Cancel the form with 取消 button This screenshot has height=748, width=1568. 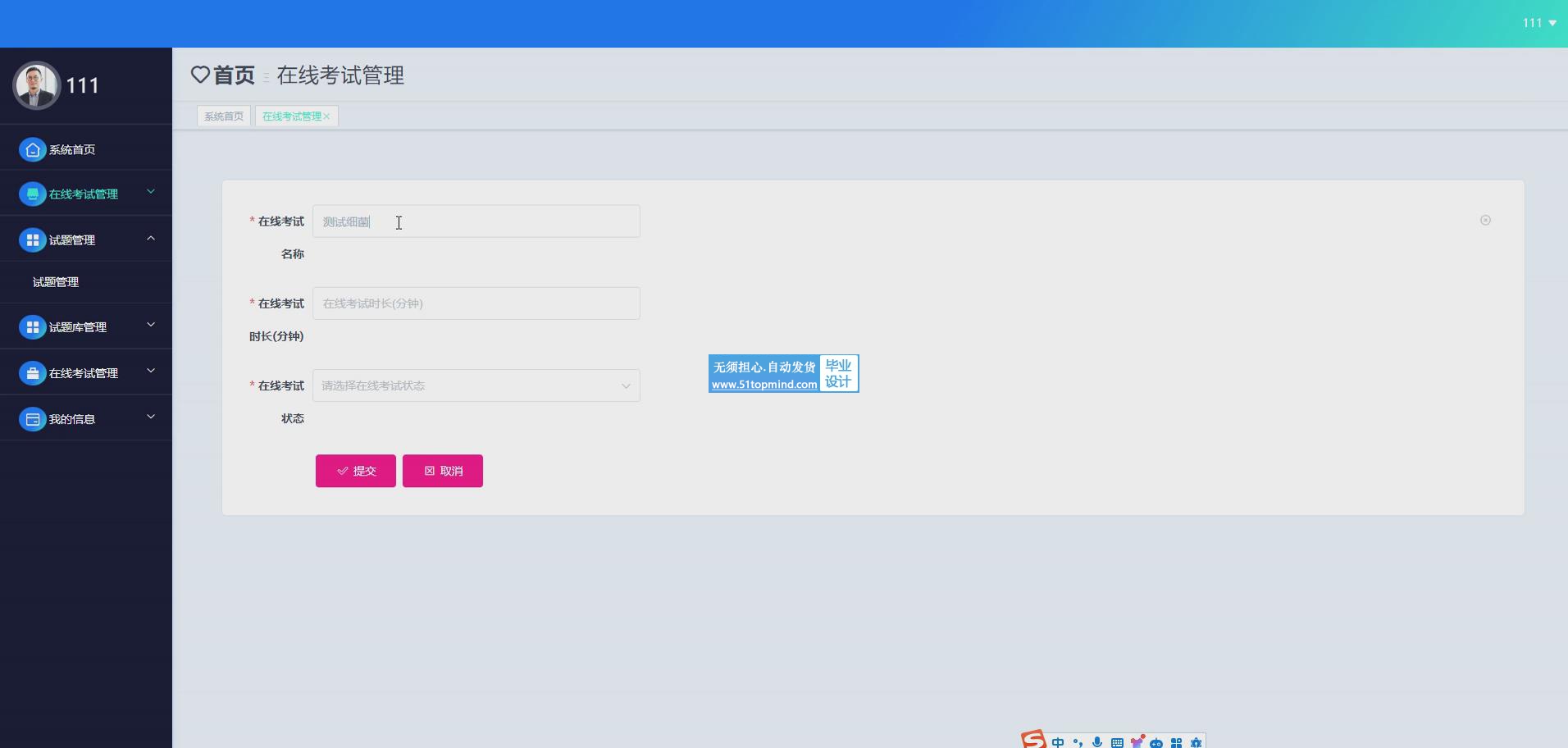pyautogui.click(x=443, y=471)
